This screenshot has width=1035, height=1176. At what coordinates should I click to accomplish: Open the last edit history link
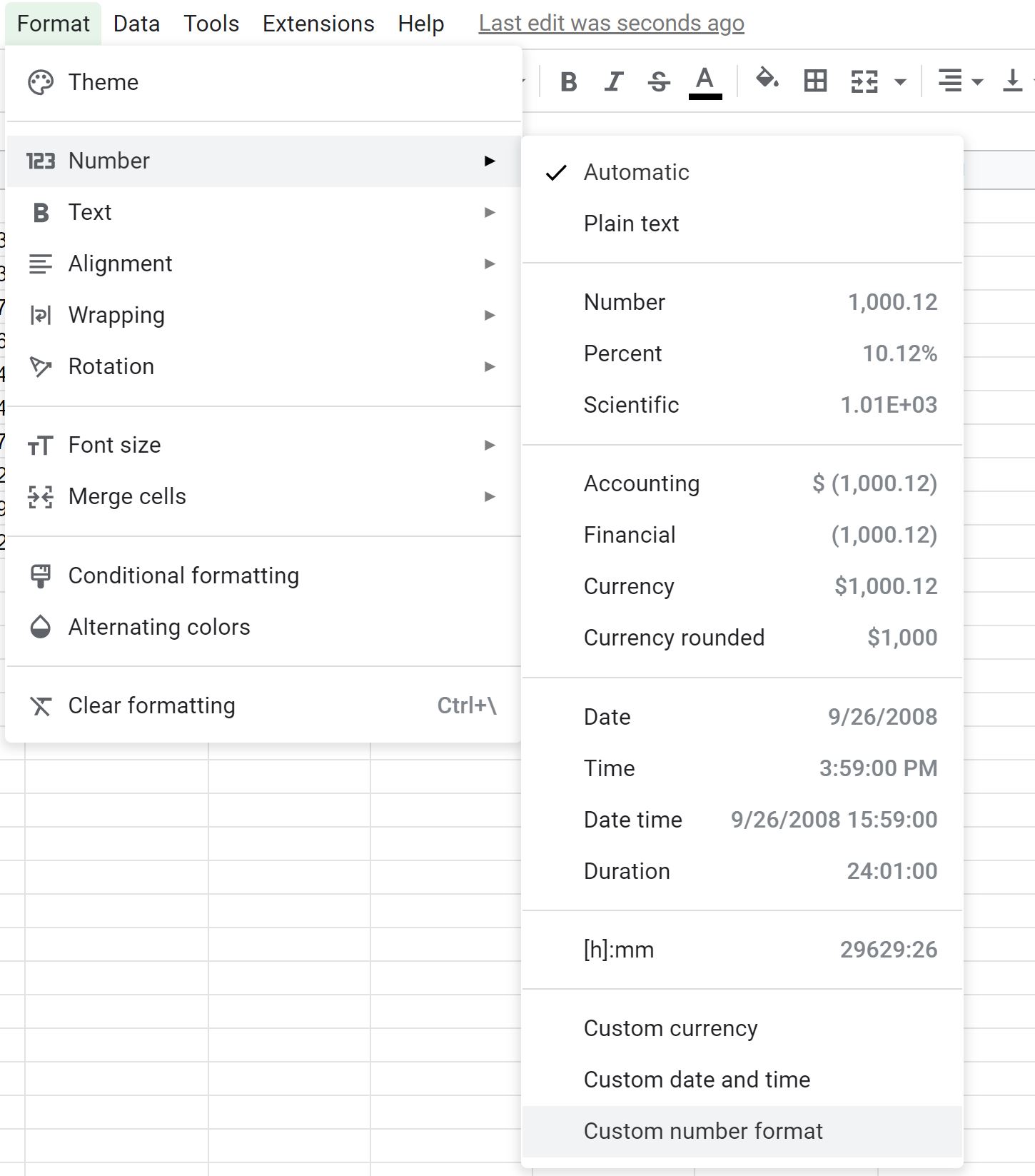point(611,24)
